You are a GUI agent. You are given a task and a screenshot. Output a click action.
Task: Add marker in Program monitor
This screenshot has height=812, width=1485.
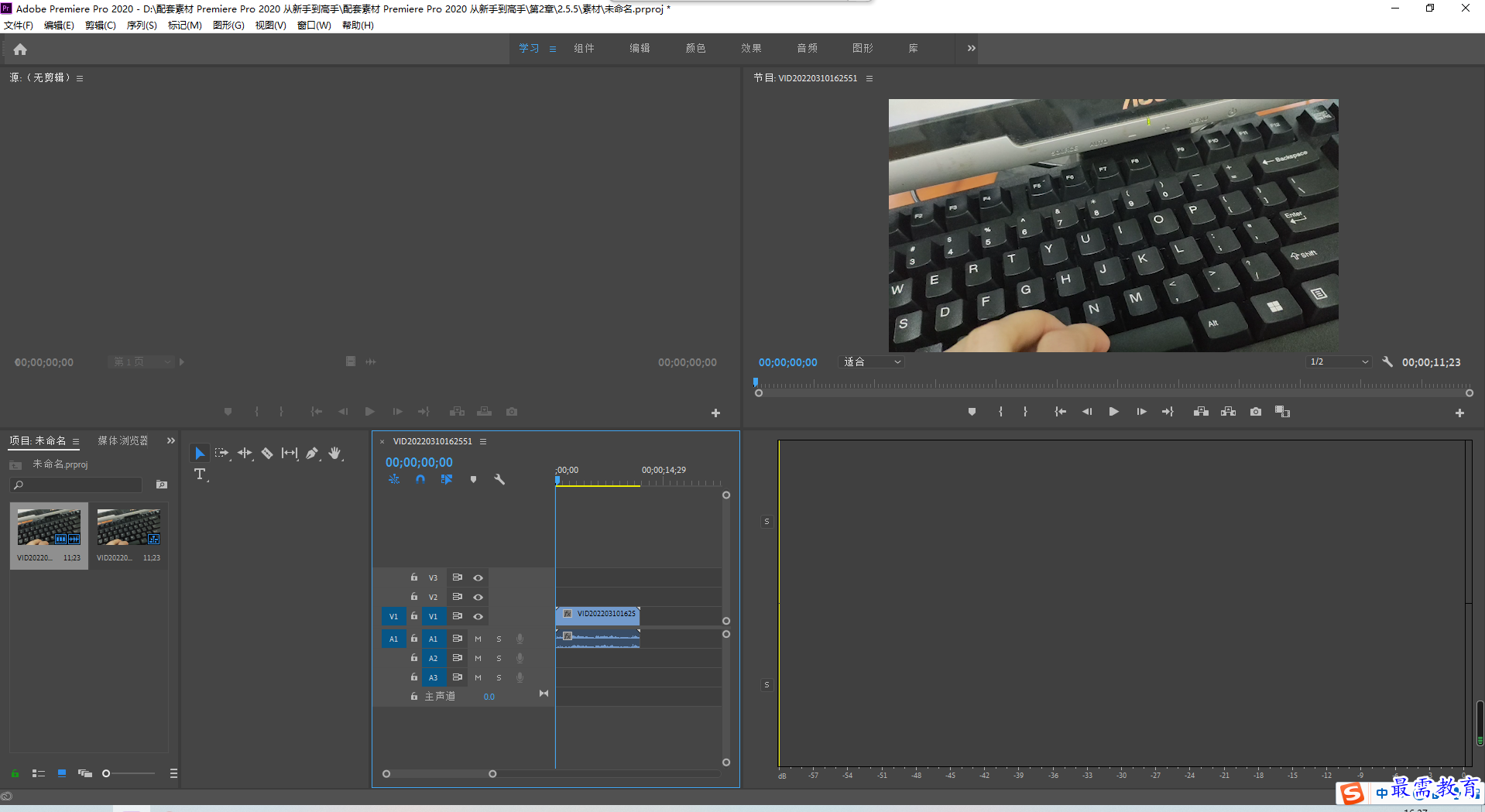coord(972,412)
